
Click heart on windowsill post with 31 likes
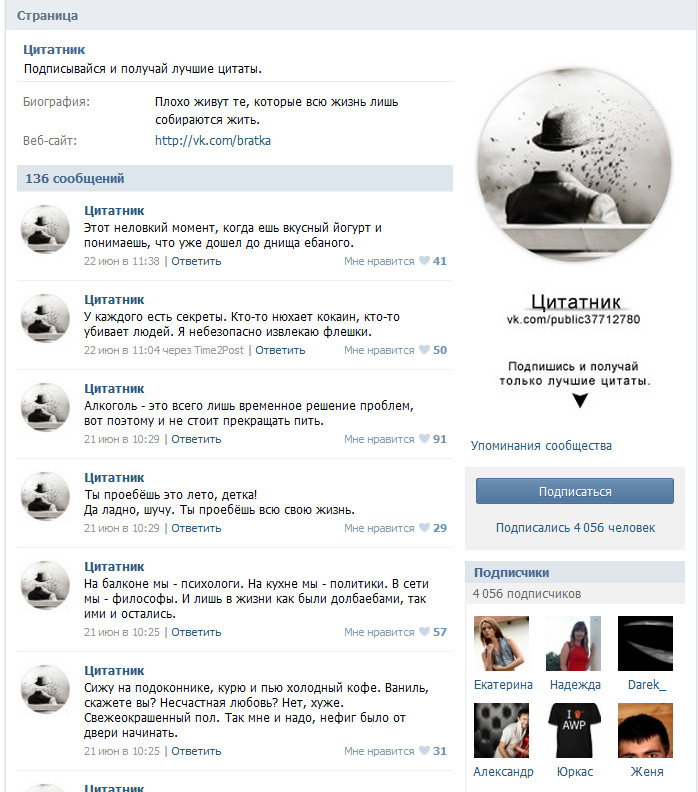click(x=424, y=751)
